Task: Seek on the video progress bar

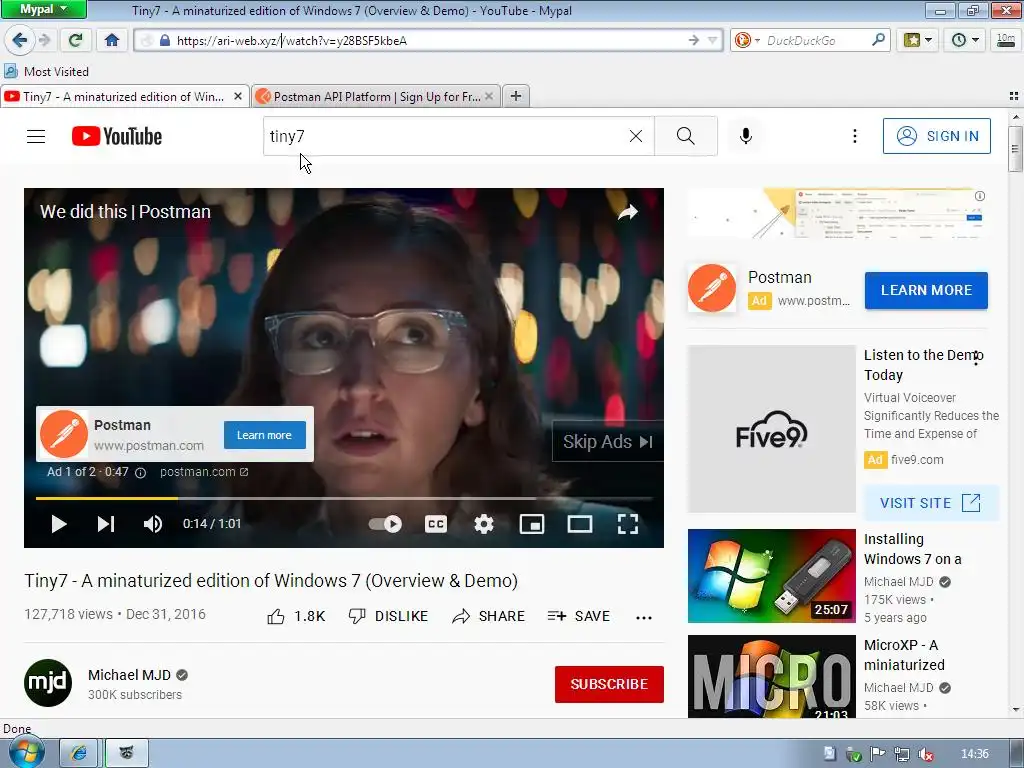Action: coord(344,498)
